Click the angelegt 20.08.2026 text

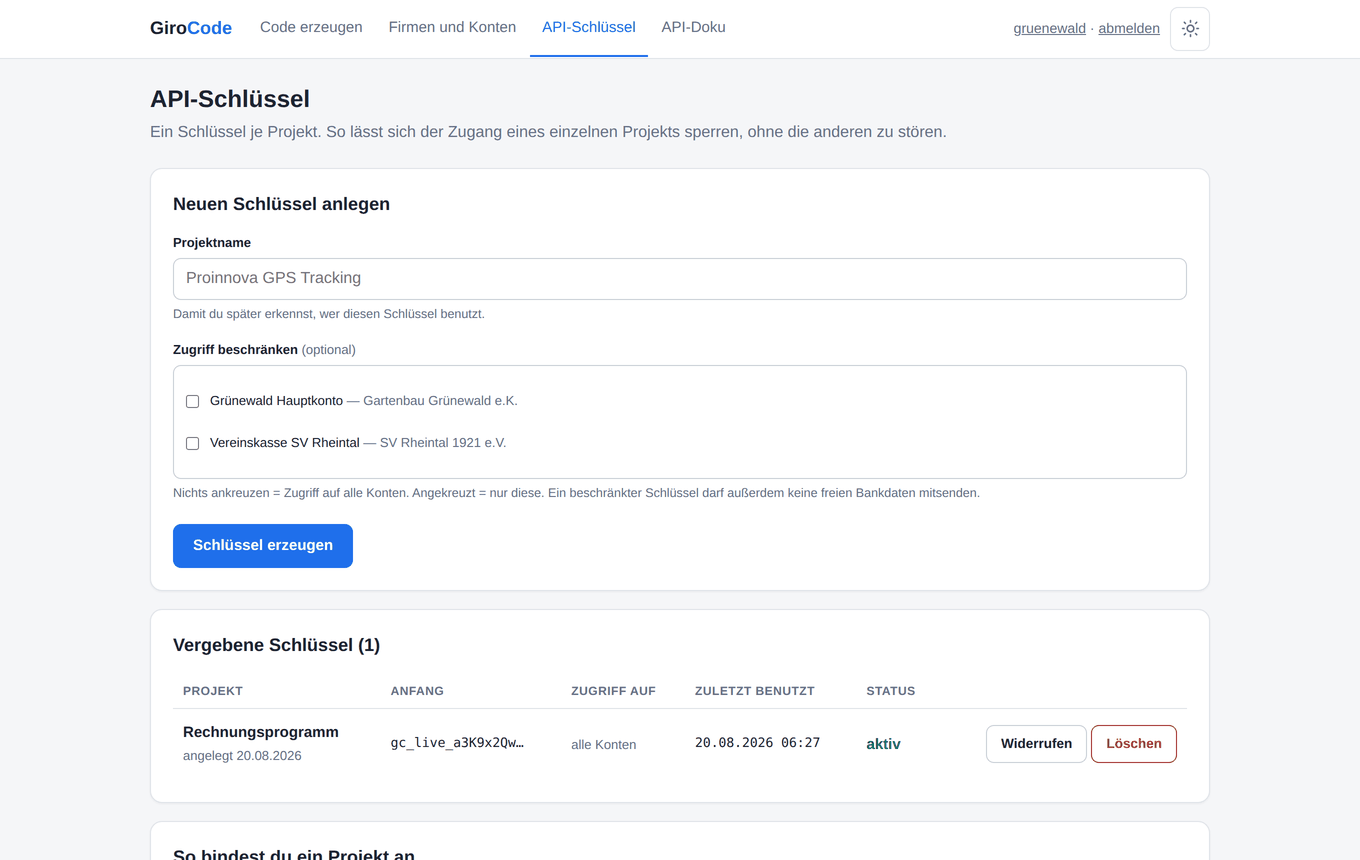[x=242, y=756]
